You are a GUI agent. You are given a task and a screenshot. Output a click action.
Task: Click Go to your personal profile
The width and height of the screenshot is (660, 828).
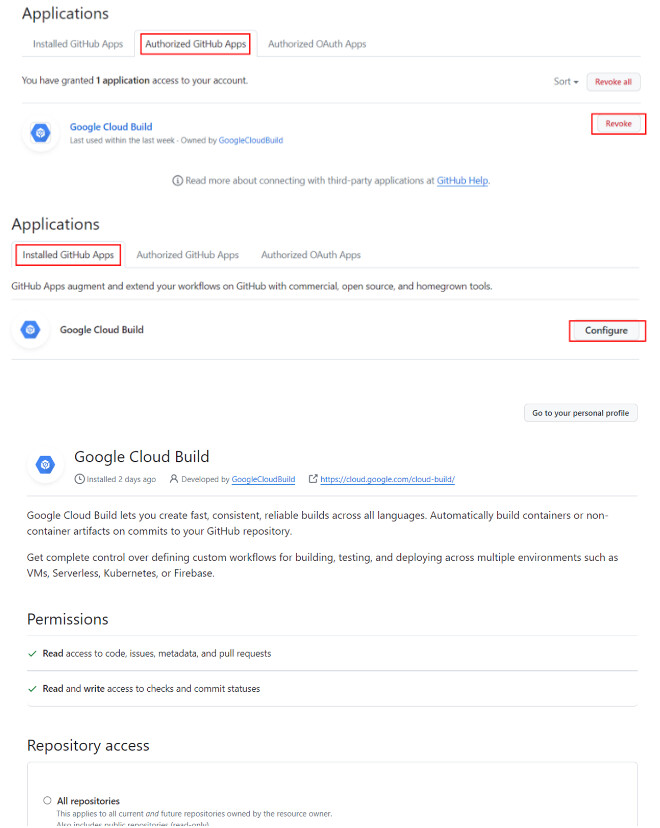coord(580,413)
